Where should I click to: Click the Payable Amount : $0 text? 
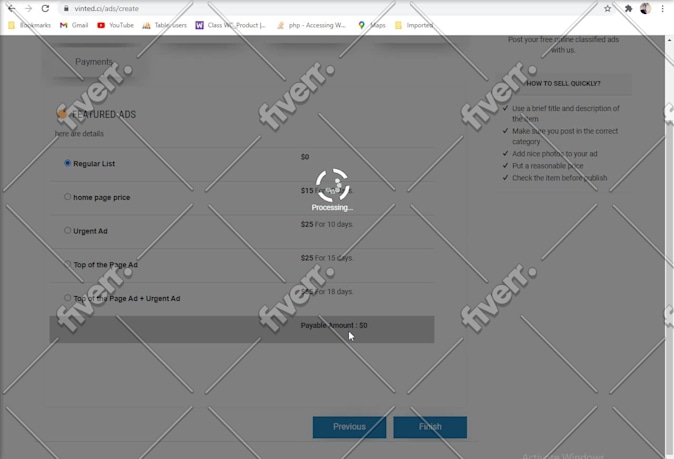tap(334, 325)
